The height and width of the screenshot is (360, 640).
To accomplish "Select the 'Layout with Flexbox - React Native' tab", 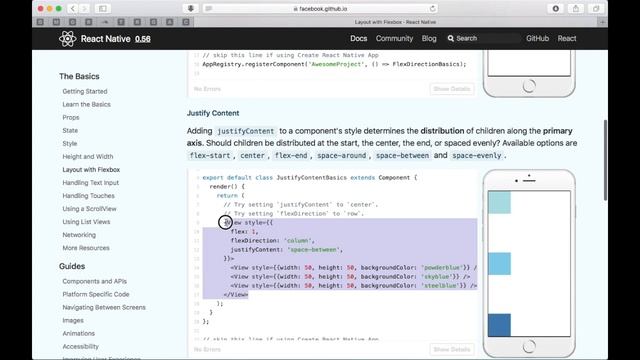I will coord(395,22).
